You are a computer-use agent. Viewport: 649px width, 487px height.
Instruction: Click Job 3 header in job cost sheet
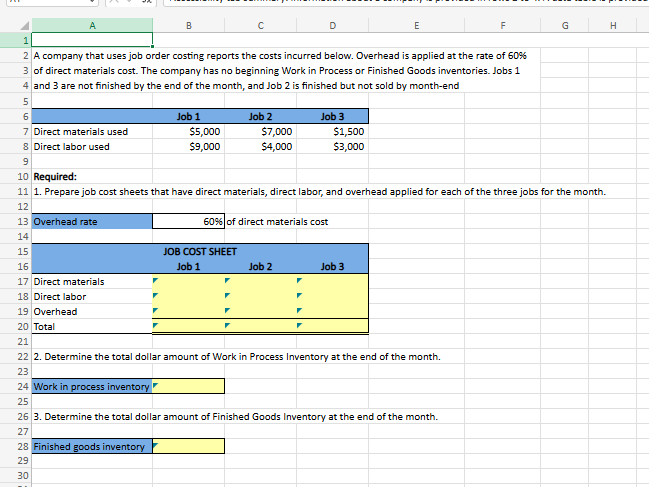point(333,266)
